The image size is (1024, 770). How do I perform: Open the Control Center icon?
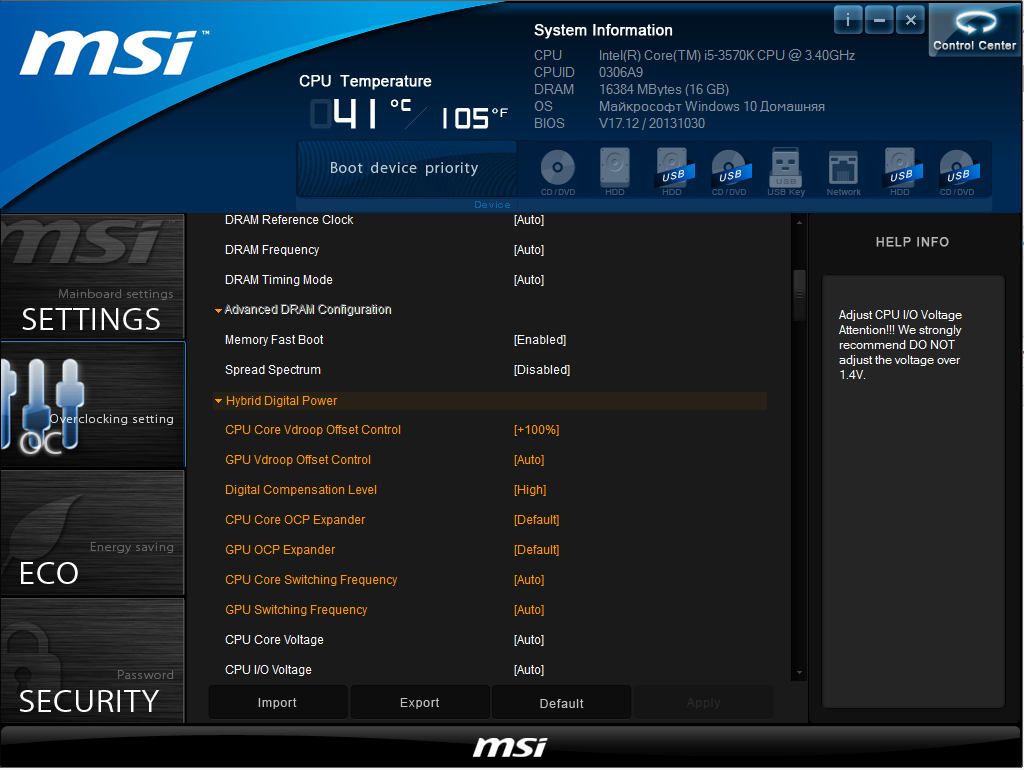point(974,29)
